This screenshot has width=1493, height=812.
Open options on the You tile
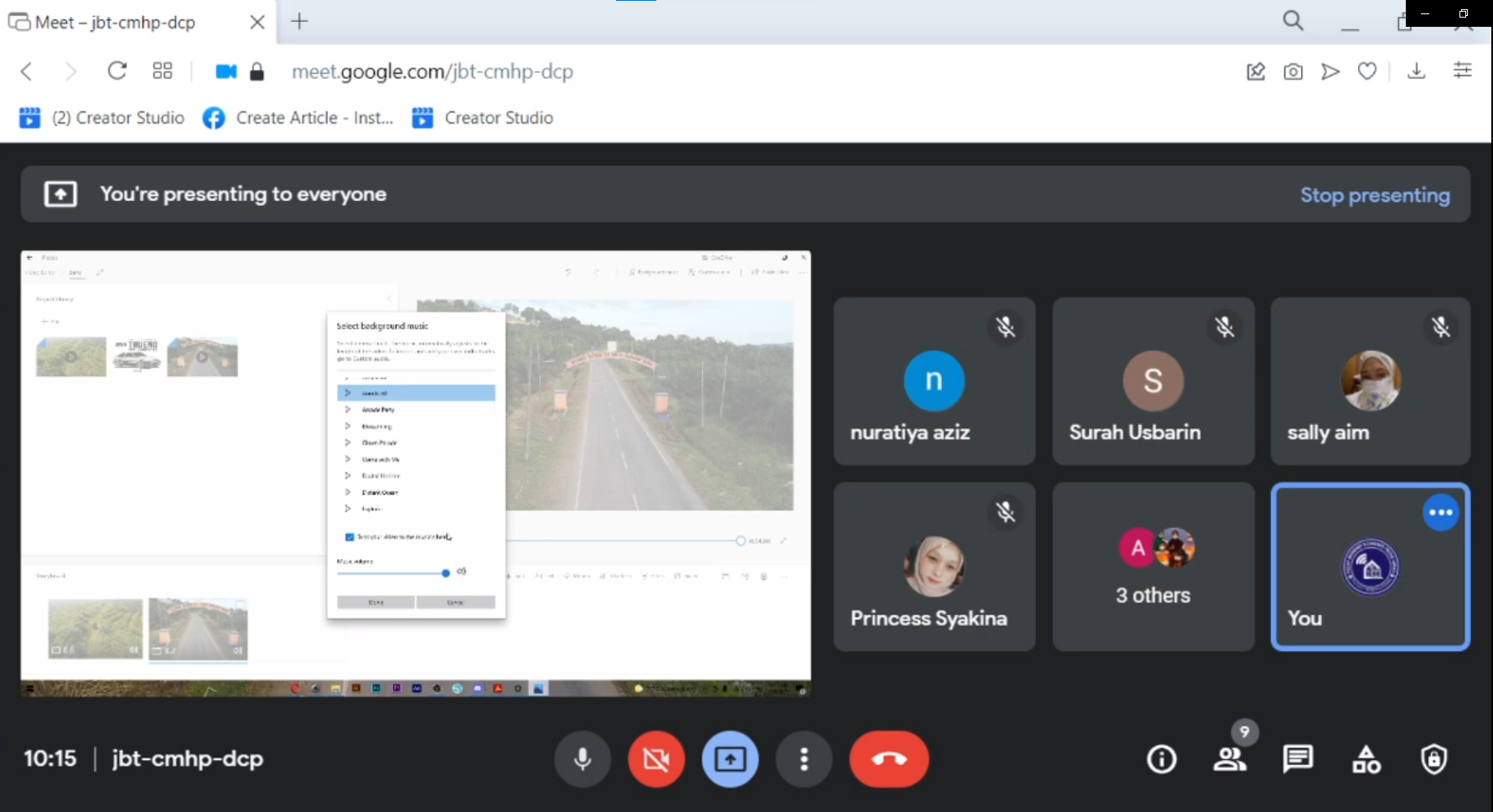pyautogui.click(x=1440, y=513)
